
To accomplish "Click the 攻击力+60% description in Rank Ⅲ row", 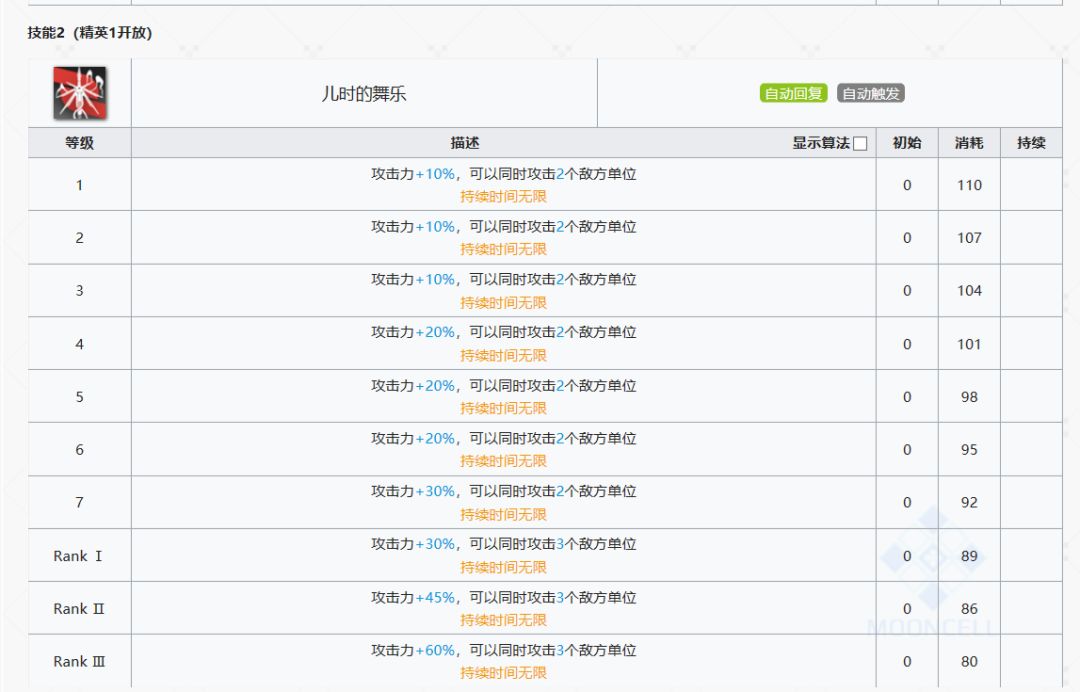I will pyautogui.click(x=503, y=651).
